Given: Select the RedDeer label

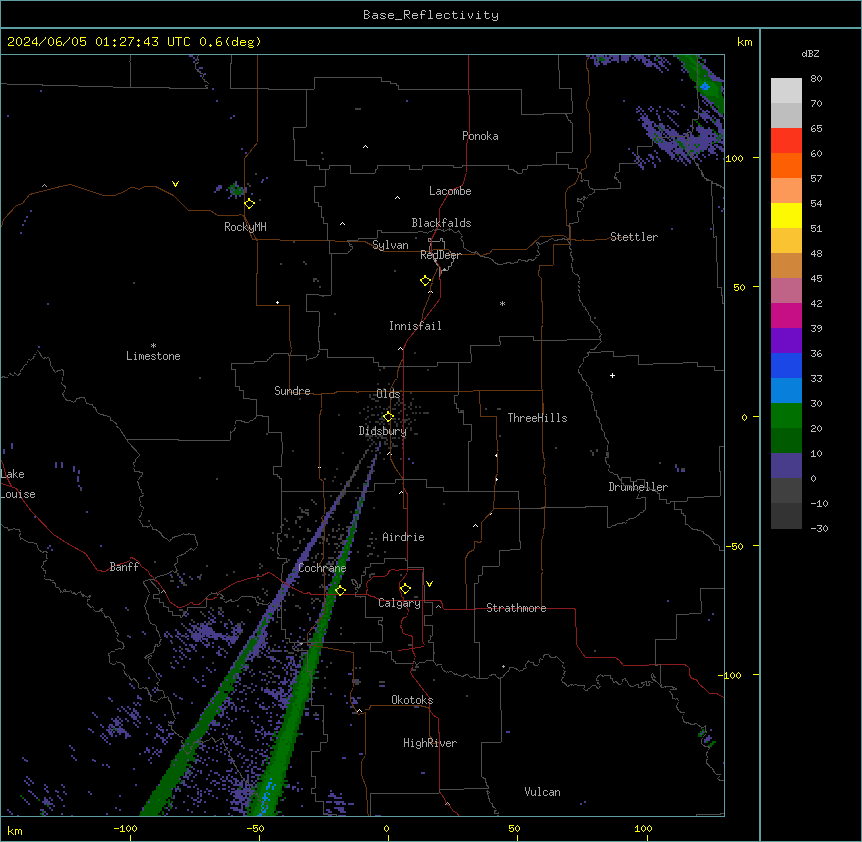Looking at the screenshot, I should tap(440, 255).
